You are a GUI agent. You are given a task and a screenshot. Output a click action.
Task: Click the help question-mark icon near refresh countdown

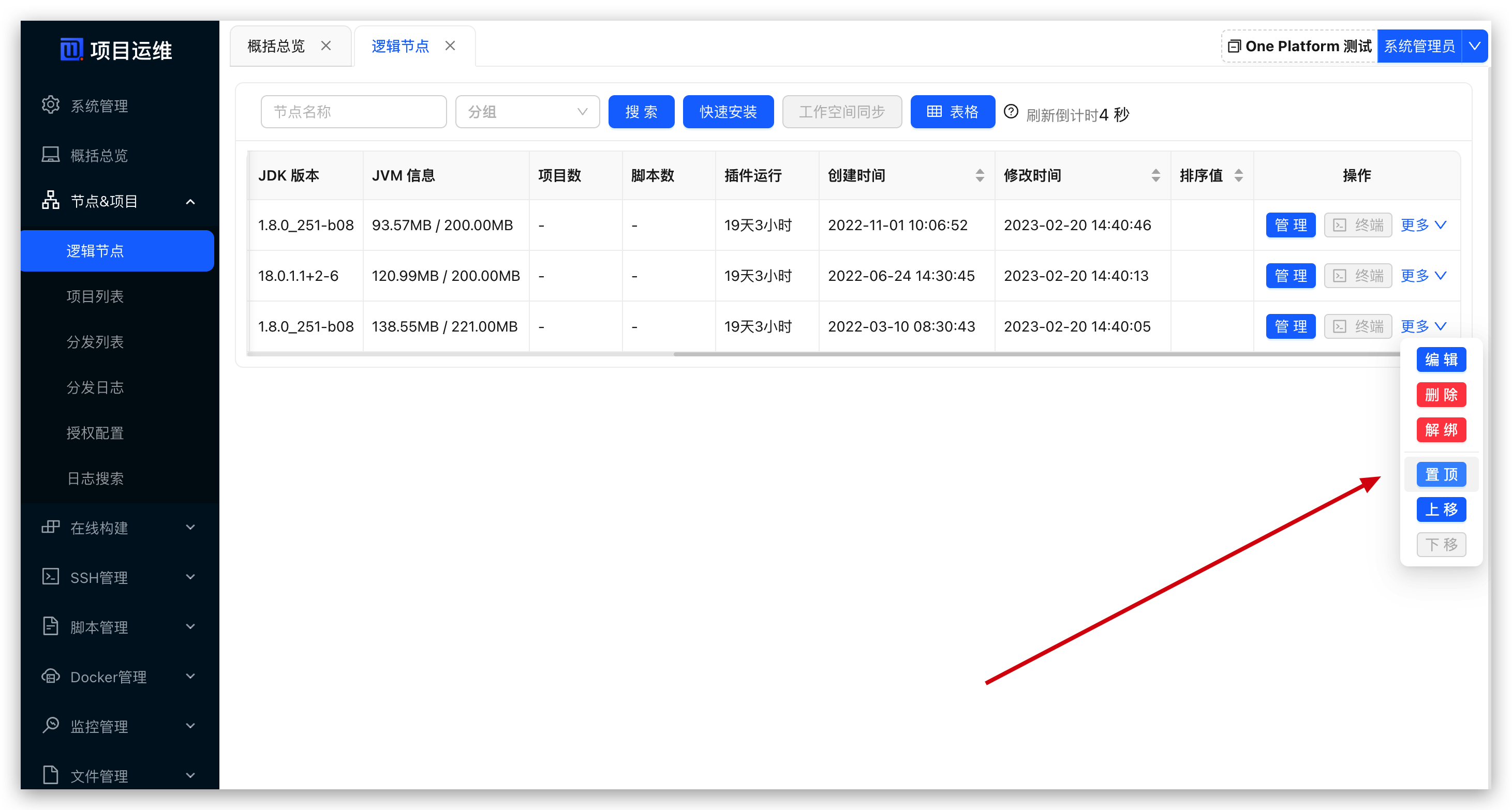(1011, 111)
